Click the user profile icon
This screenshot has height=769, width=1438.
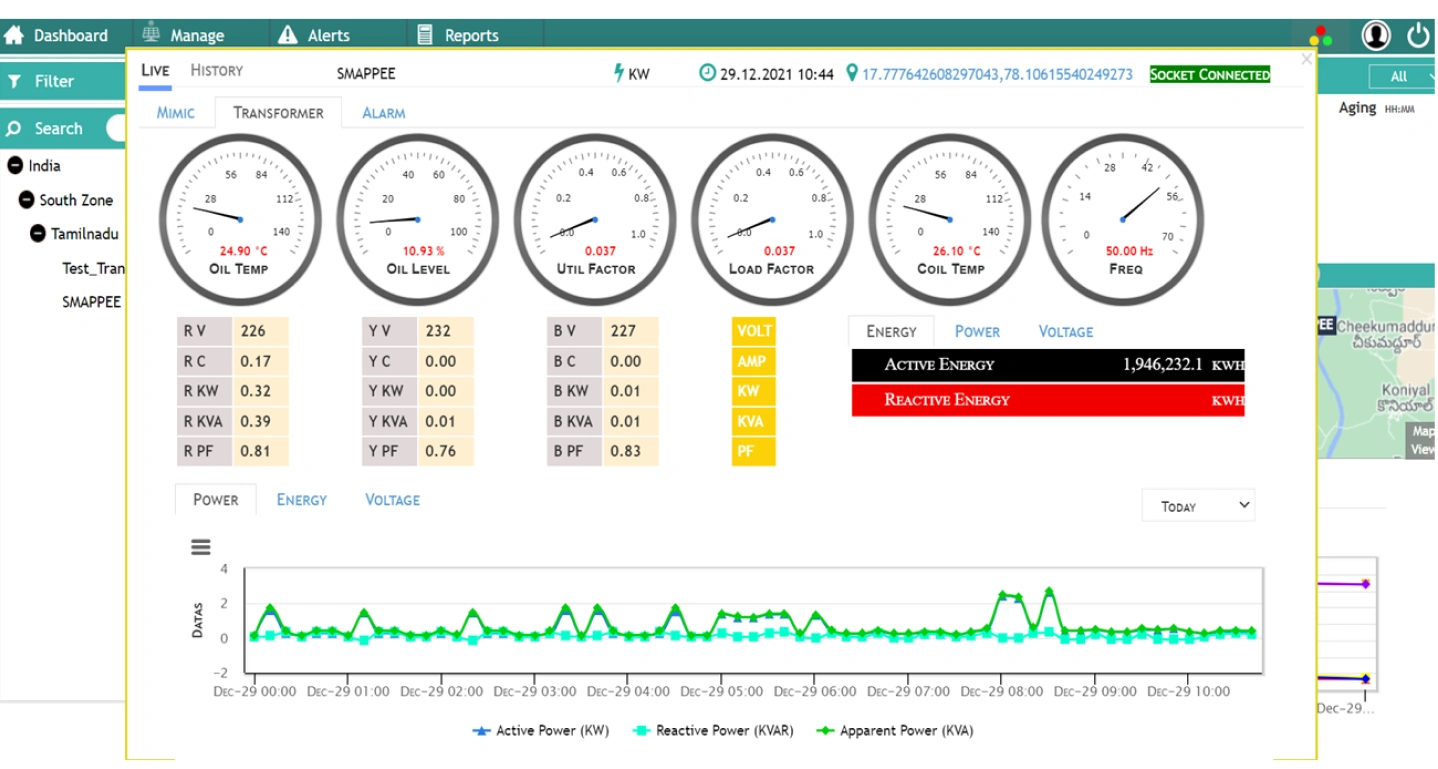click(x=1375, y=34)
